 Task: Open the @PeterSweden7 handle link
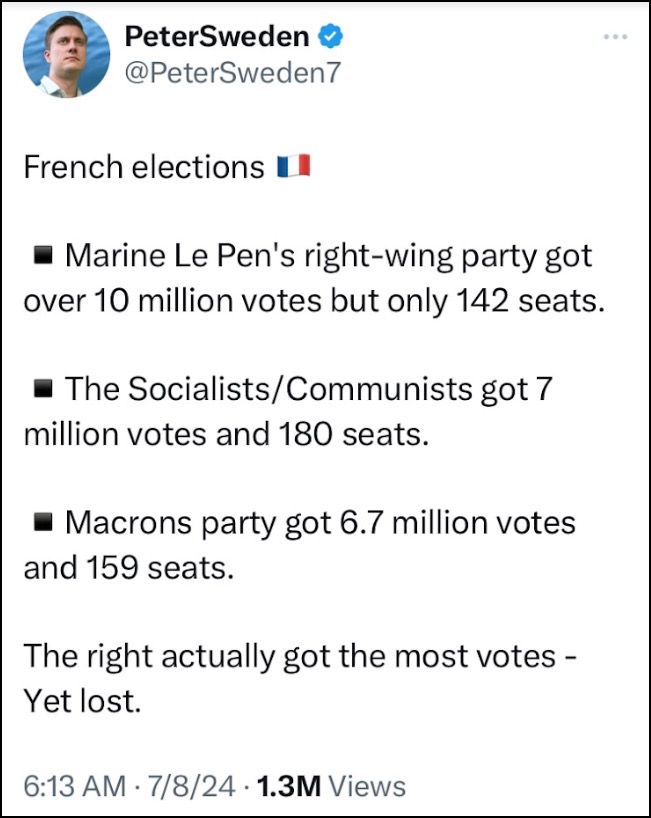click(x=232, y=72)
